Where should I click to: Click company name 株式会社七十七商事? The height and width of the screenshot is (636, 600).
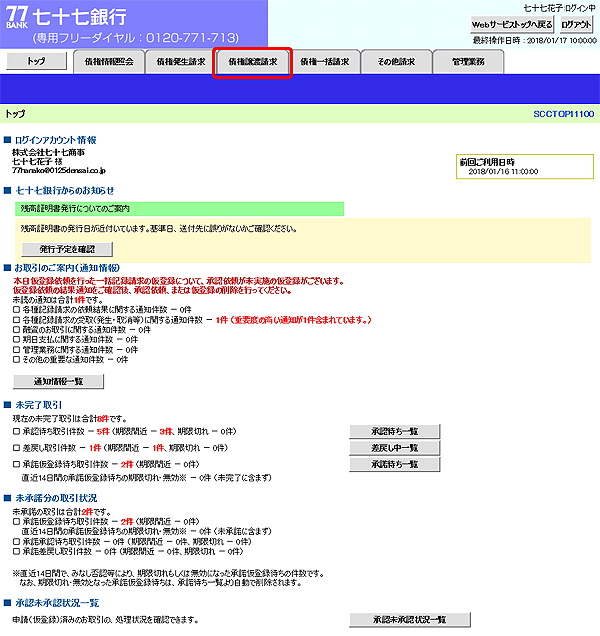pos(48,153)
